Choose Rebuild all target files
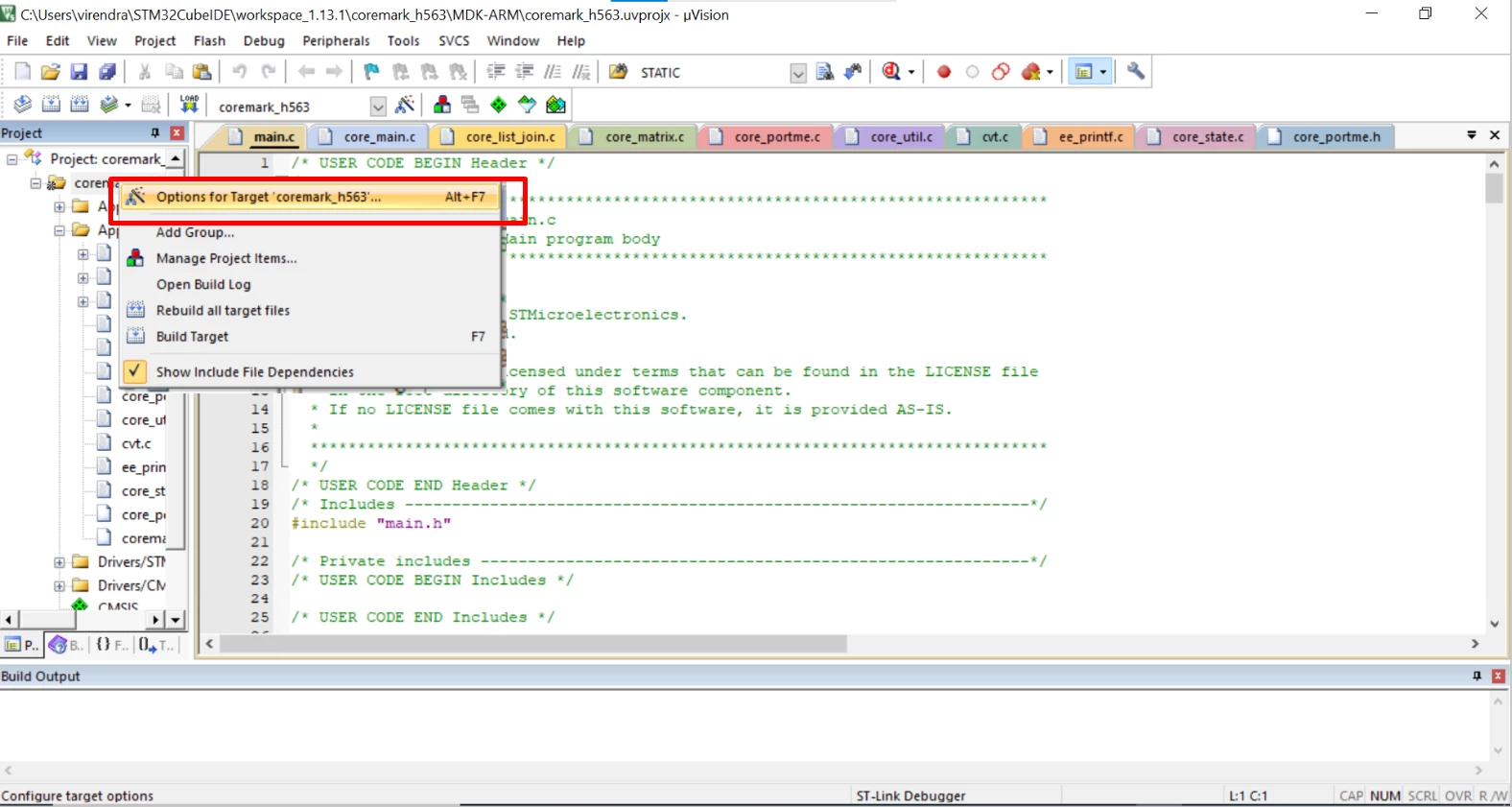1512x807 pixels. 223,311
